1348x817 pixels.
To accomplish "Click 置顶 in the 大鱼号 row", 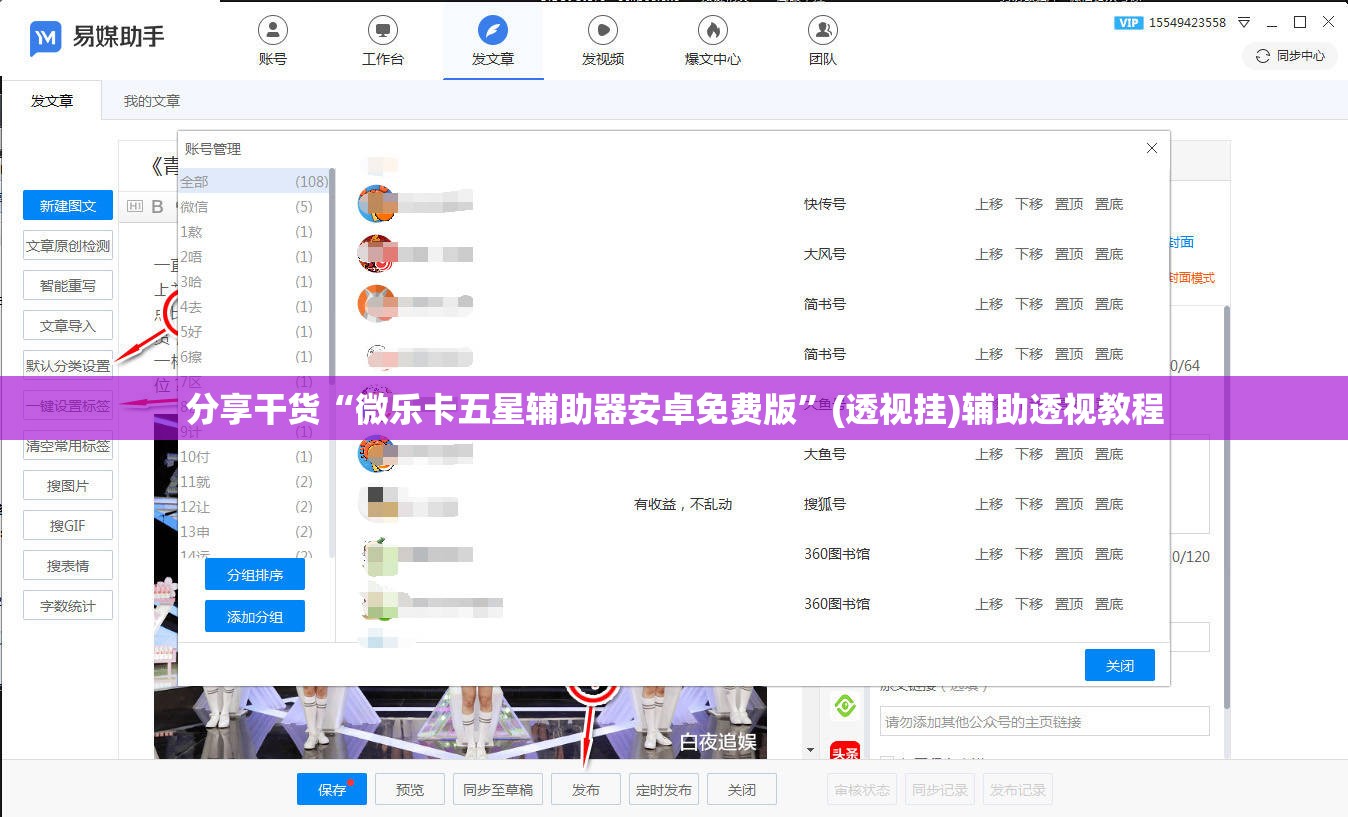I will click(1069, 454).
